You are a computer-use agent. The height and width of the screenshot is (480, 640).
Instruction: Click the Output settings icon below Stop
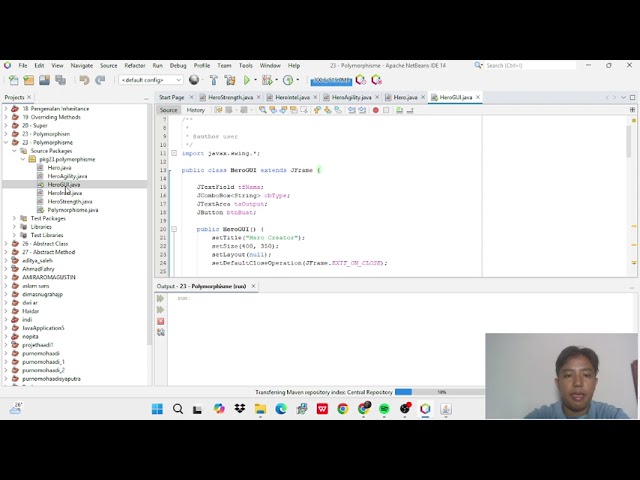click(x=160, y=333)
